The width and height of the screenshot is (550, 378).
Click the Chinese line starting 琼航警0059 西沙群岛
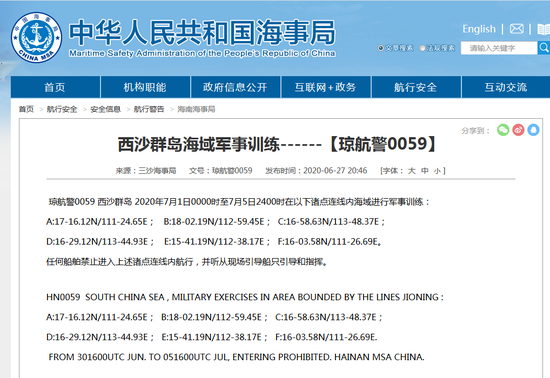(x=239, y=202)
